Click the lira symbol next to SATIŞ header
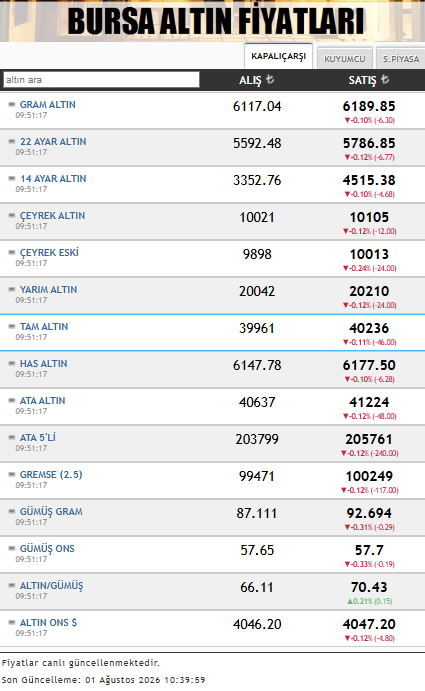This screenshot has width=425, height=691. (x=385, y=79)
